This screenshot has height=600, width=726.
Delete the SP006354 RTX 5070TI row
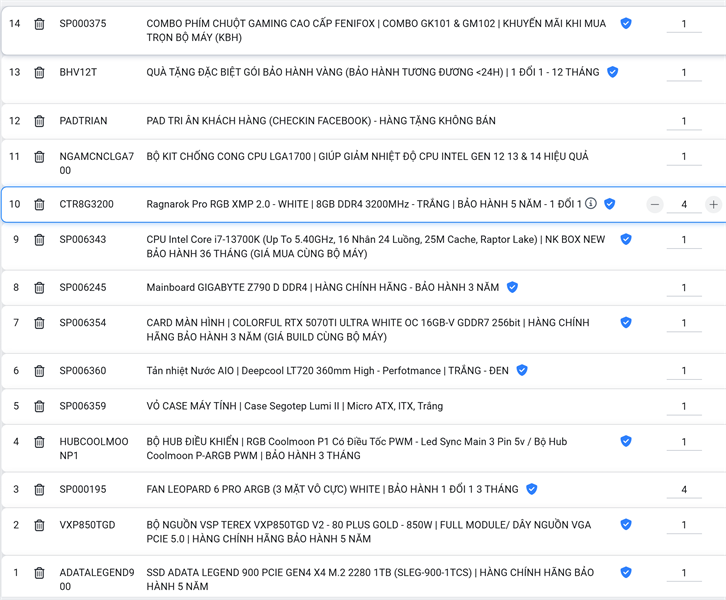click(x=39, y=324)
